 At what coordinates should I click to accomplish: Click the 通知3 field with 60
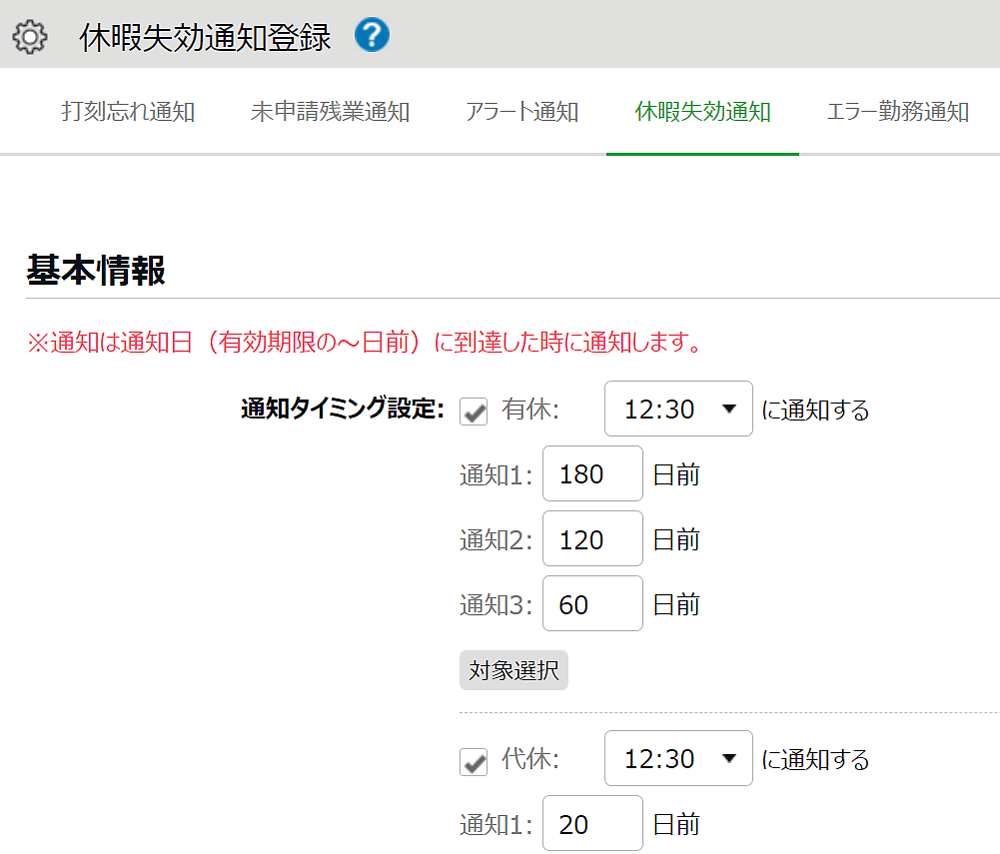click(592, 604)
